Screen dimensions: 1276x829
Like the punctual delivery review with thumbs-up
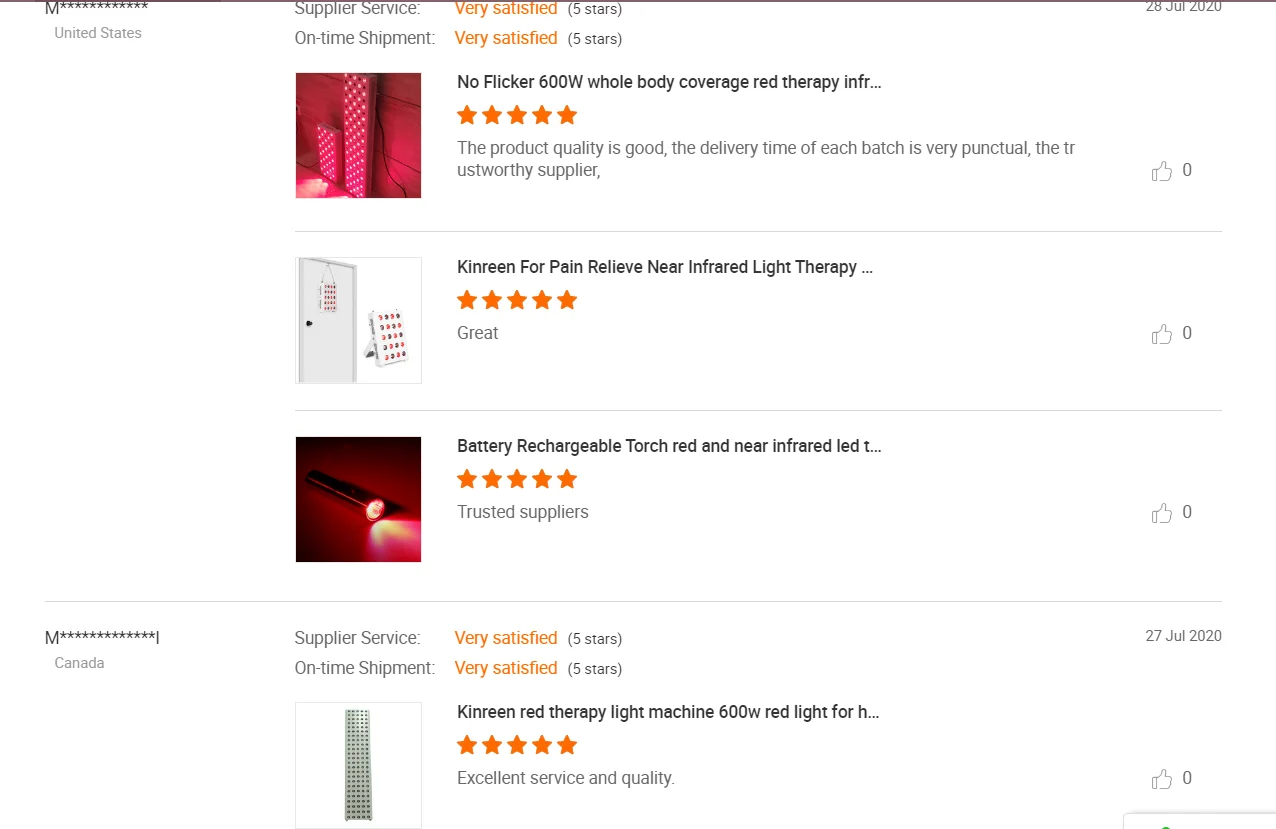1162,171
